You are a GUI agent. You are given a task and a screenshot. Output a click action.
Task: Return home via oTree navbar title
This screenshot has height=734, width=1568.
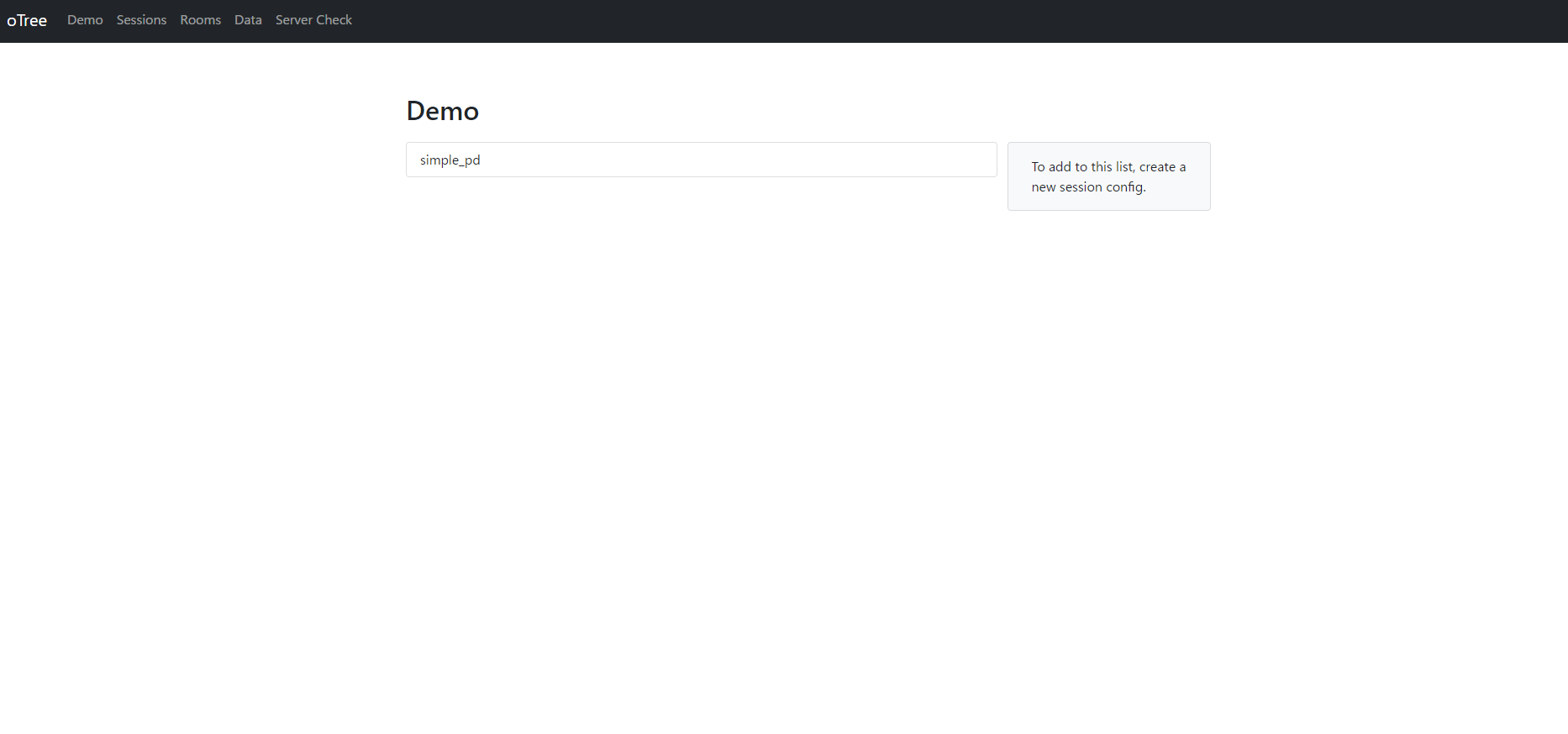[x=27, y=20]
